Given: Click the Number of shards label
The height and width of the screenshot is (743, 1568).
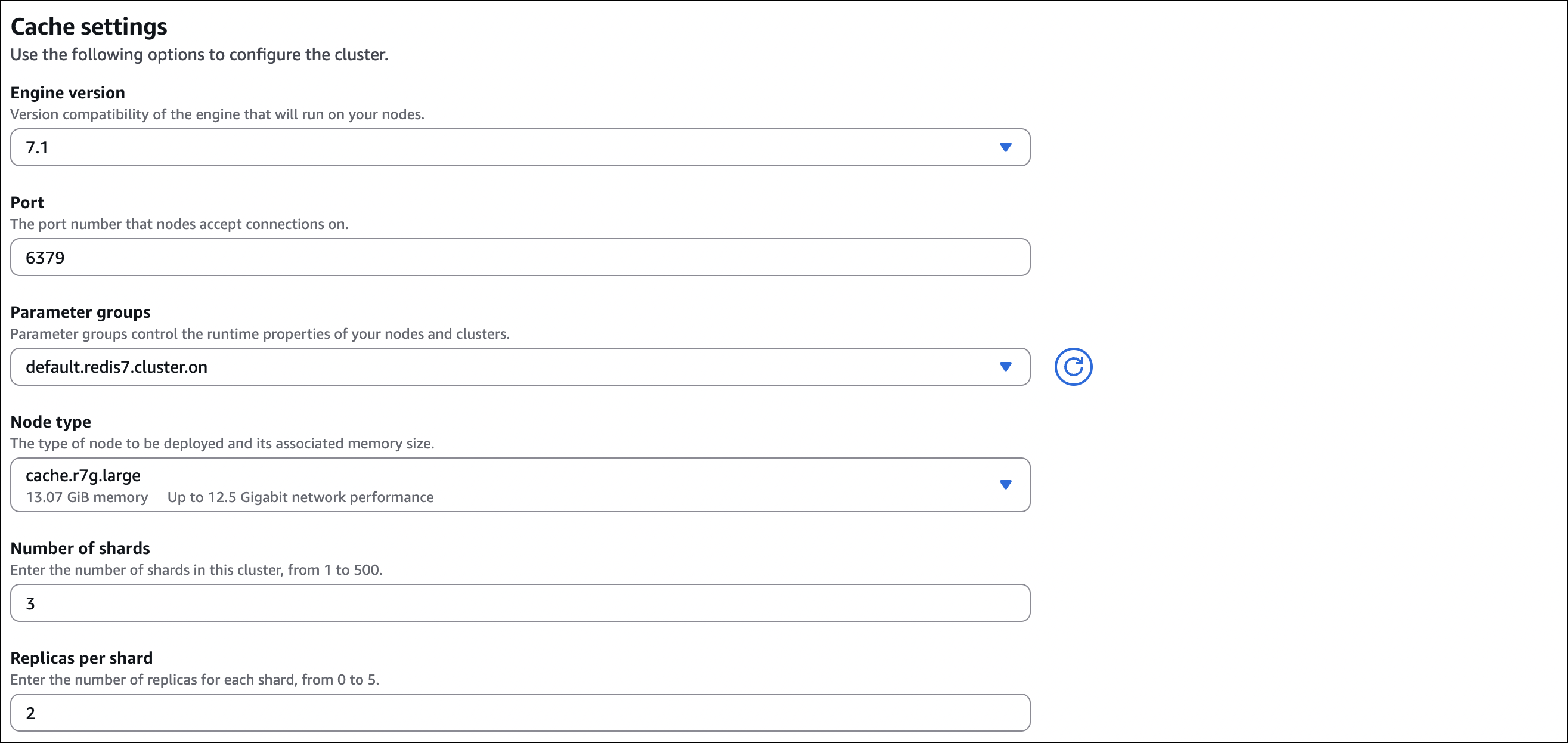Looking at the screenshot, I should tap(80, 548).
